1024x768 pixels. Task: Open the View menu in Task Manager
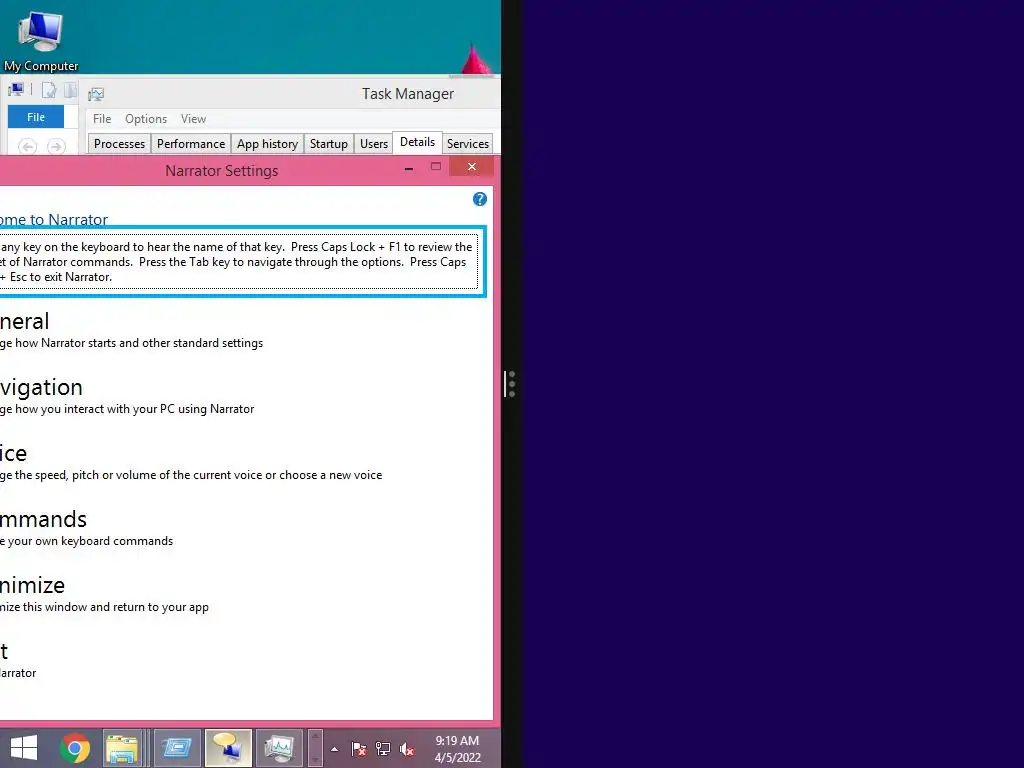[x=193, y=119]
